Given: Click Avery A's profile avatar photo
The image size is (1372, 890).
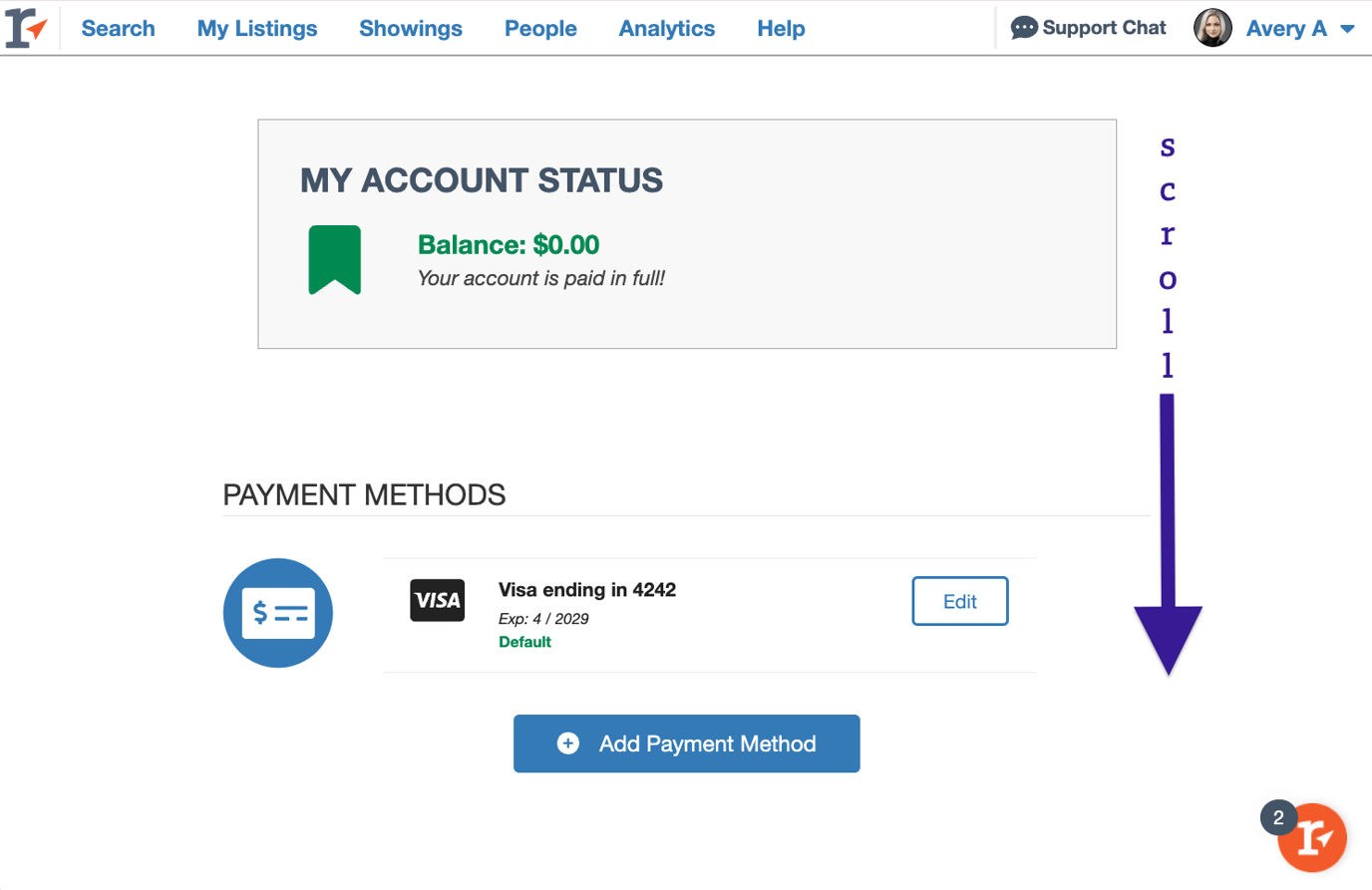Looking at the screenshot, I should click(x=1212, y=28).
